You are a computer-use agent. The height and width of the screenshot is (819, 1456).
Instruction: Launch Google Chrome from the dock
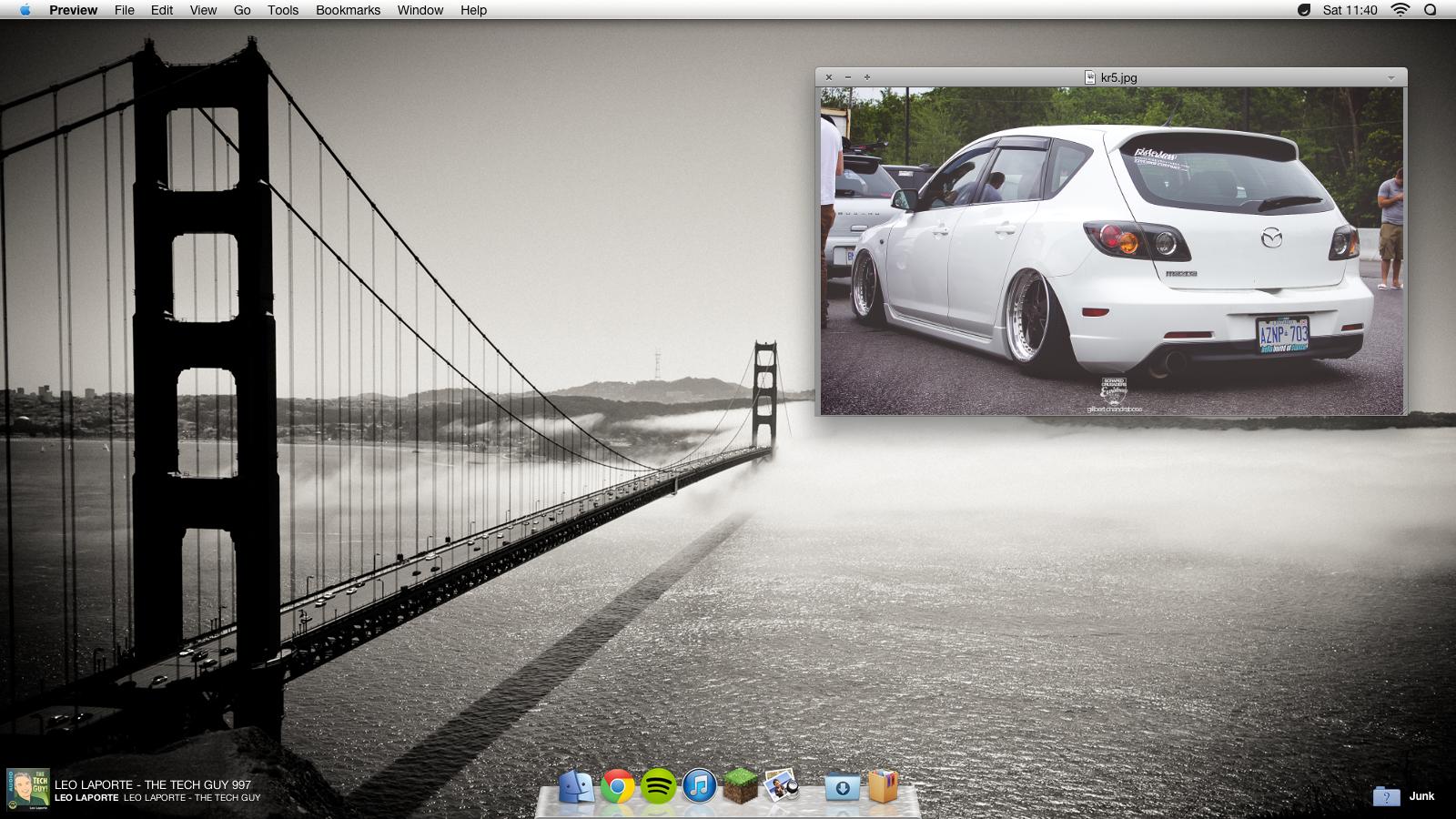tap(617, 786)
